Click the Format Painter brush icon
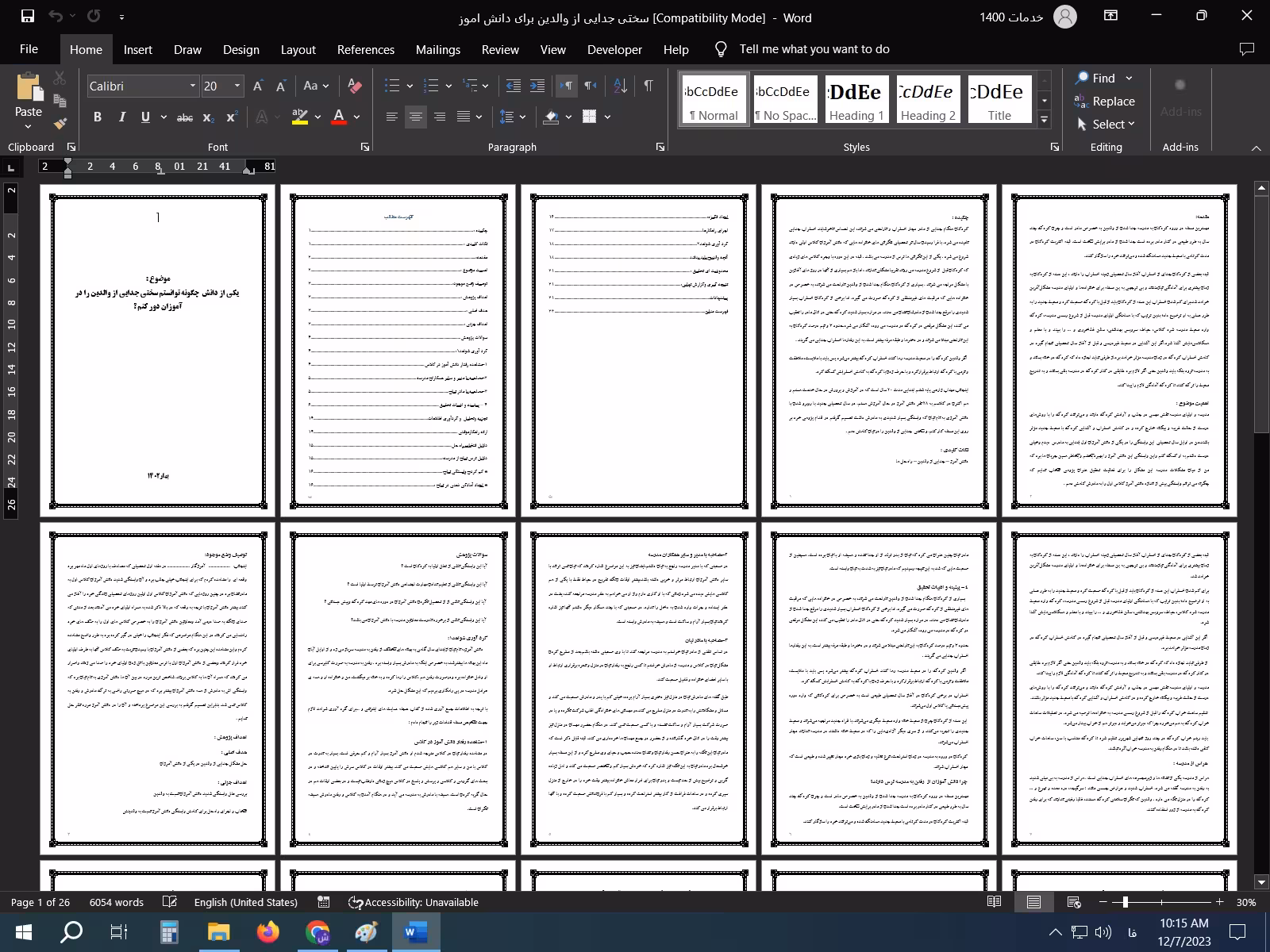The width and height of the screenshot is (1270, 952). 60,123
